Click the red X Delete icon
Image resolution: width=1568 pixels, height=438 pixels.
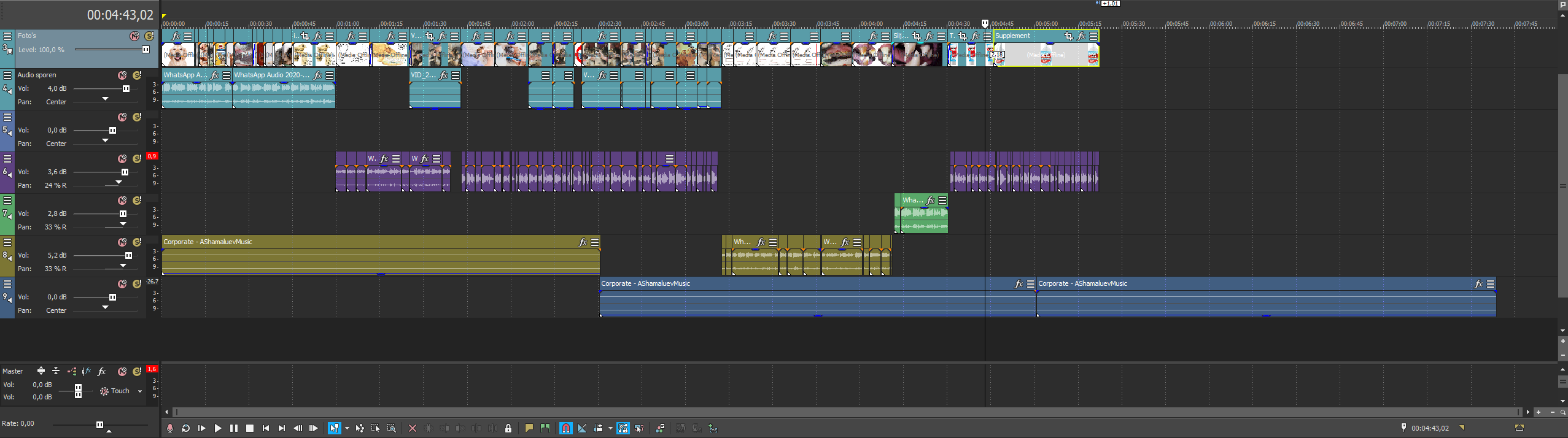pyautogui.click(x=413, y=428)
